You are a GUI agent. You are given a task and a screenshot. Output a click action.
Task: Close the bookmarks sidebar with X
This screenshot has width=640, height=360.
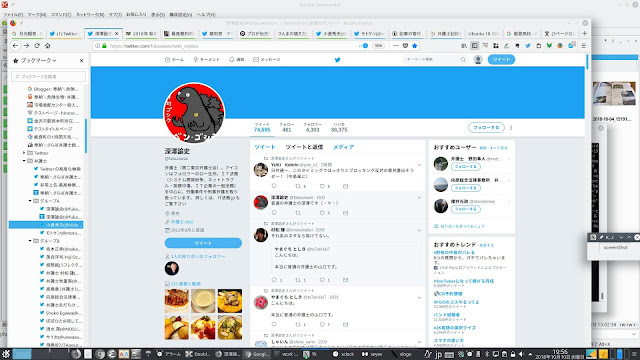(x=82, y=60)
